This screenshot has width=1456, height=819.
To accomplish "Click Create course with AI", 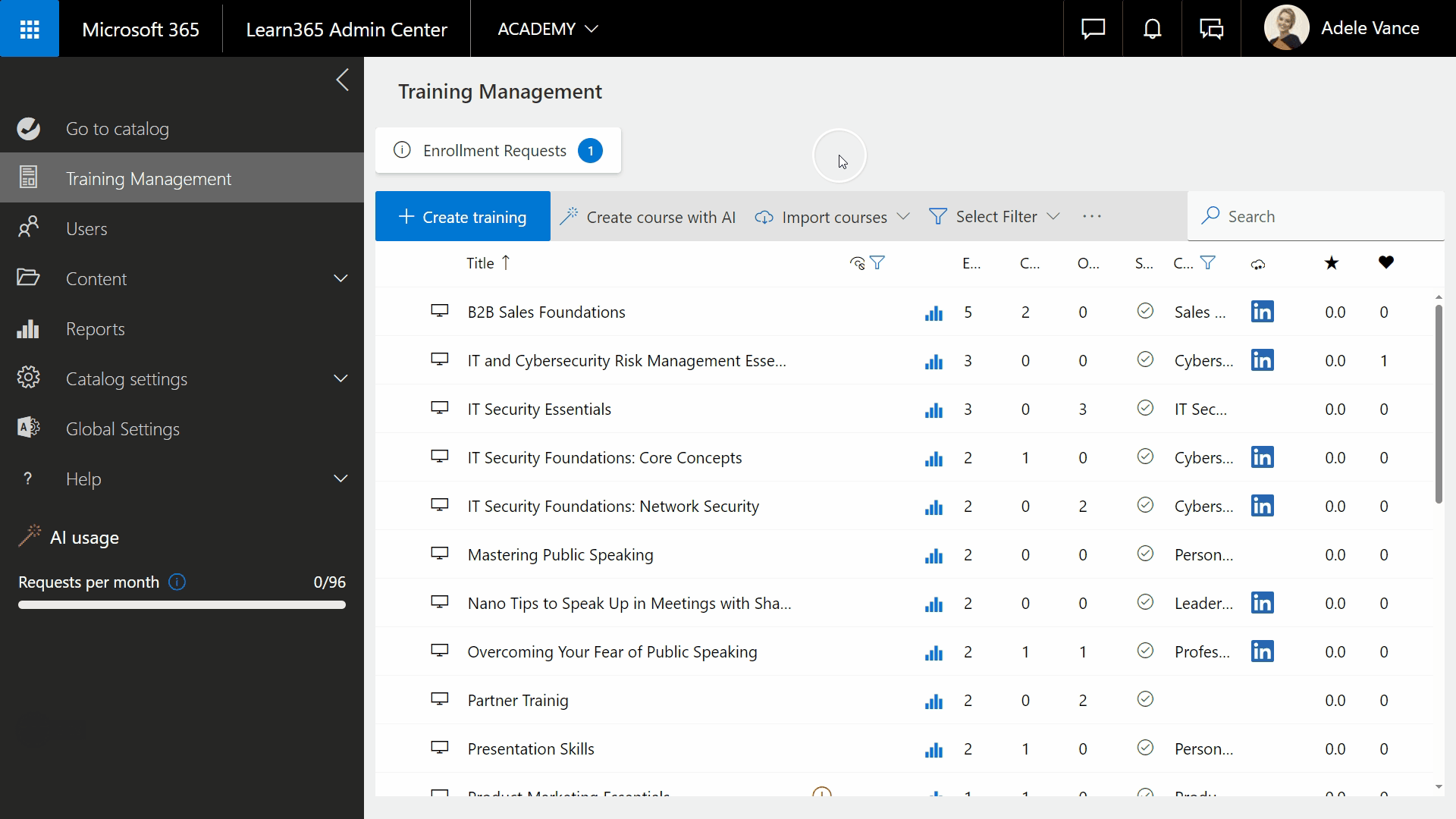I will coord(648,217).
